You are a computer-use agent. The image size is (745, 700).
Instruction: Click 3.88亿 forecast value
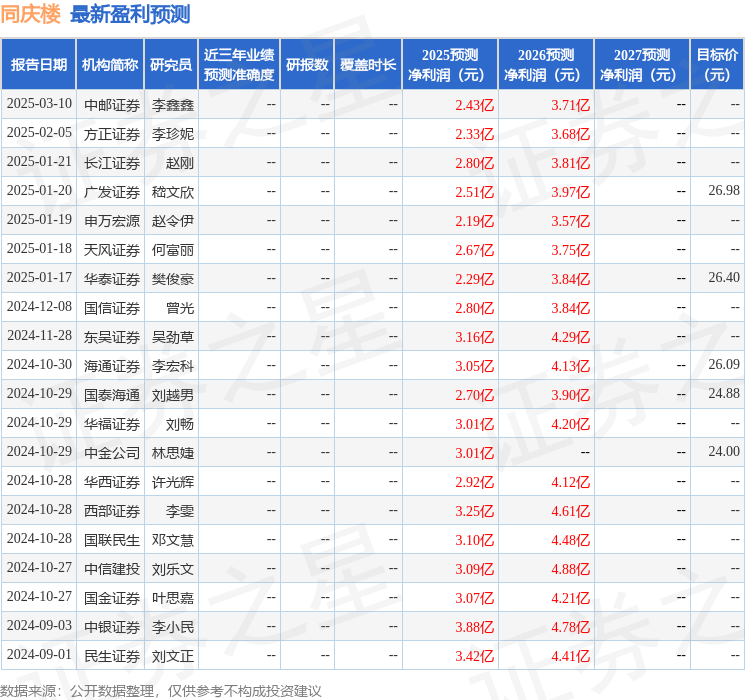click(475, 627)
